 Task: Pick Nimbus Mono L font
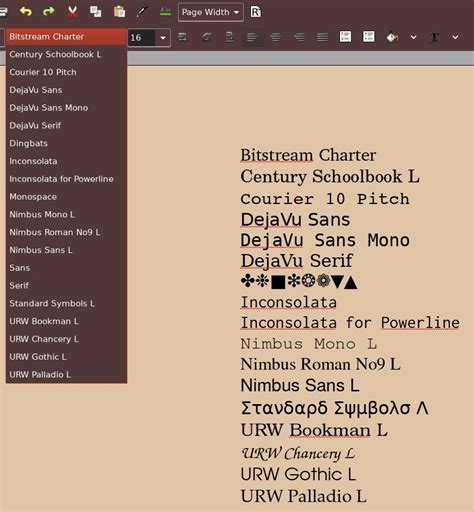click(x=66, y=214)
